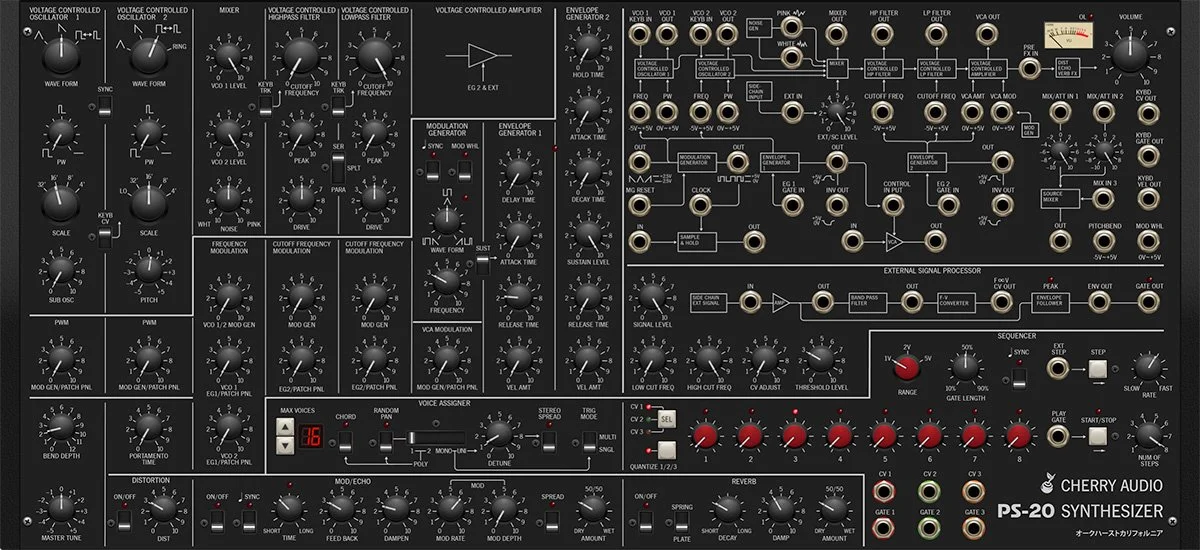Click the sequencer START/STOP button
This screenshot has width=1200, height=550.
tap(1098, 434)
